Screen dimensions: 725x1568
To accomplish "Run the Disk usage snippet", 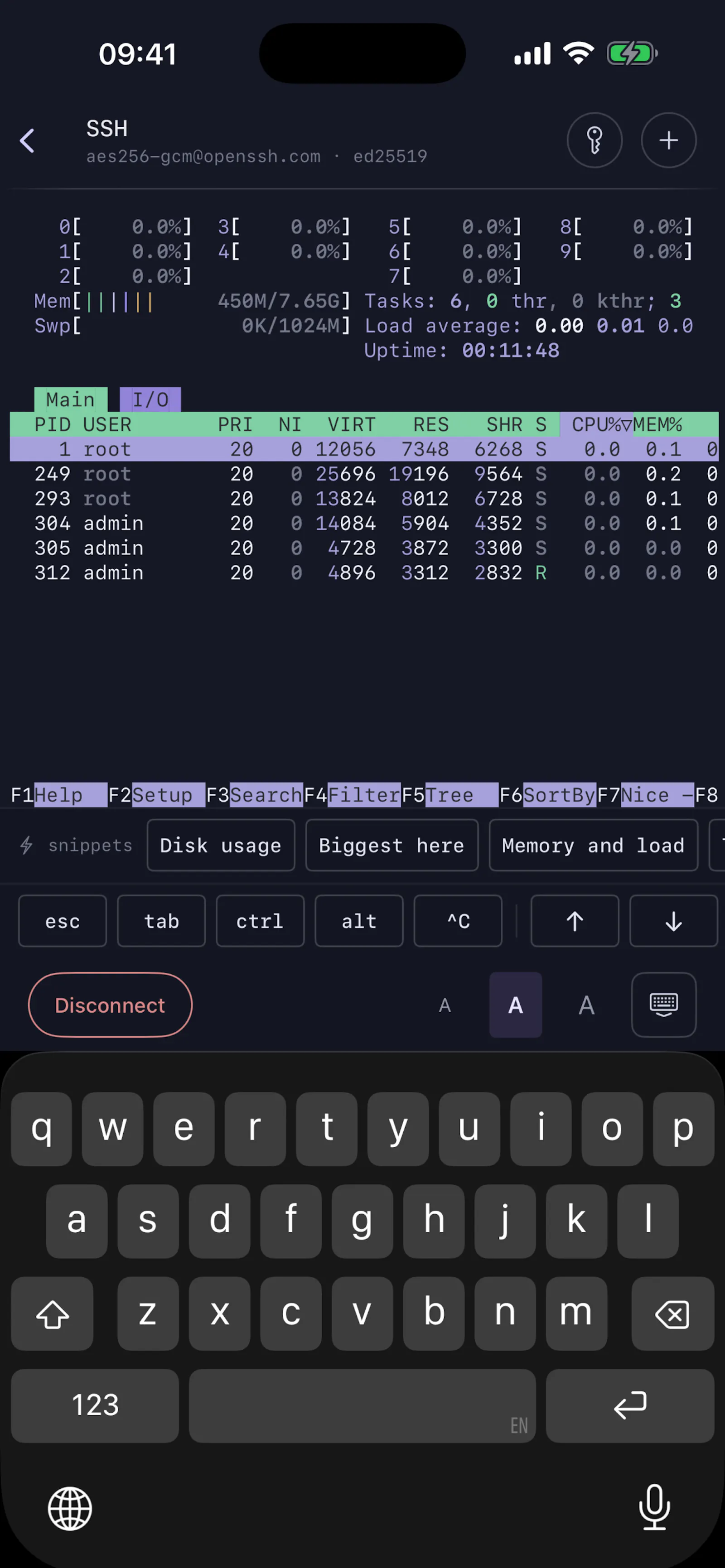I will pyautogui.click(x=221, y=846).
